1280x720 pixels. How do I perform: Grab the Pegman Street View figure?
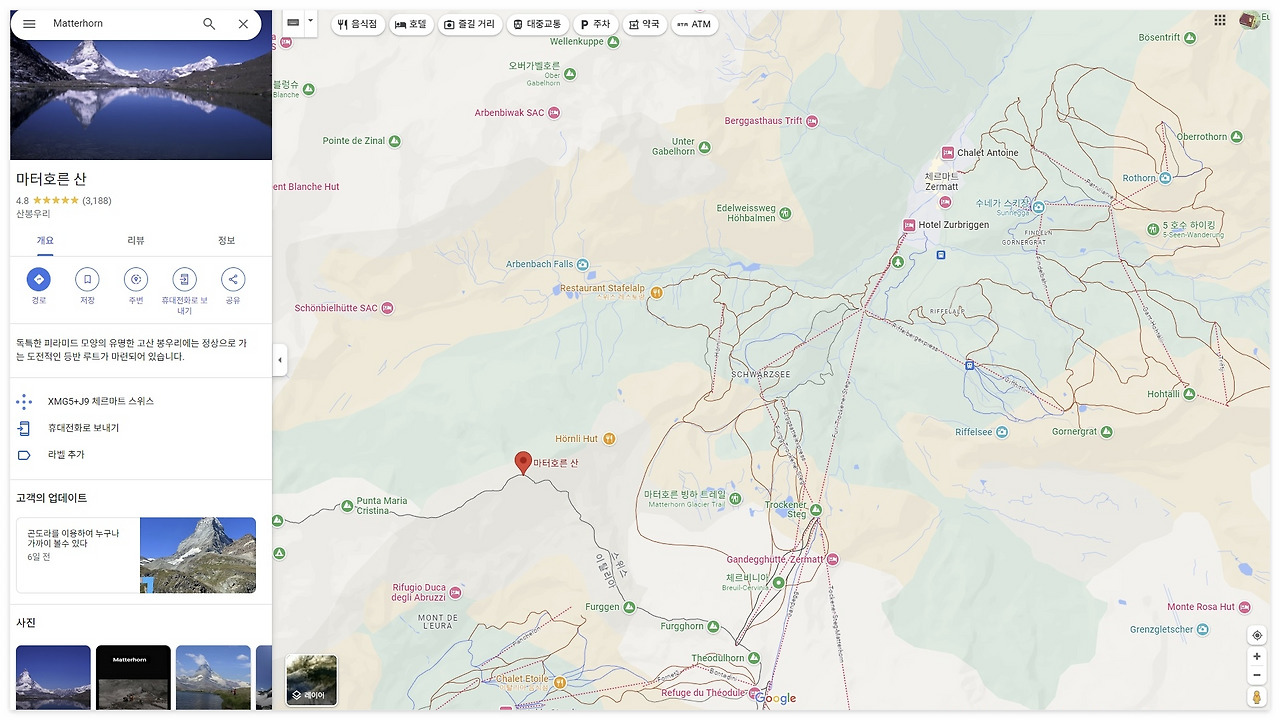tap(1257, 697)
